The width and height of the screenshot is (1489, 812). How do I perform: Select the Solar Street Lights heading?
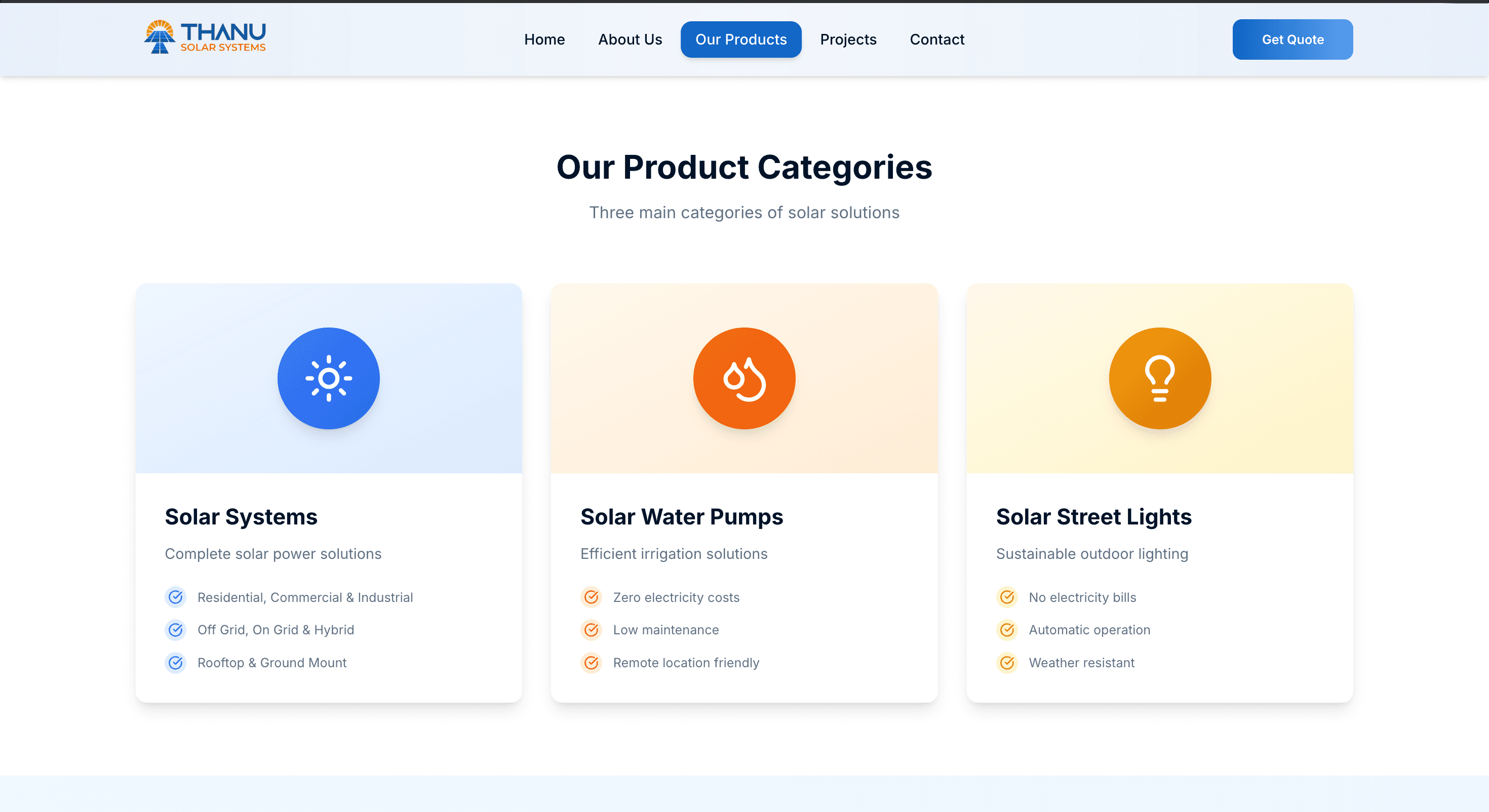click(1093, 516)
